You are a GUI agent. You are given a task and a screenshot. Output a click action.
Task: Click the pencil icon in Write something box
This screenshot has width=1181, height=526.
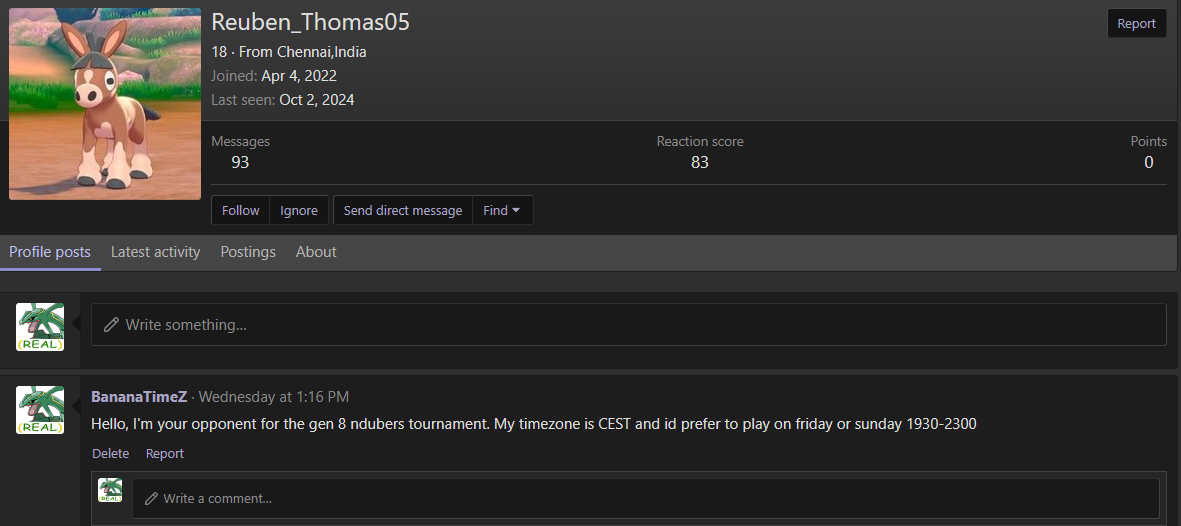110,325
